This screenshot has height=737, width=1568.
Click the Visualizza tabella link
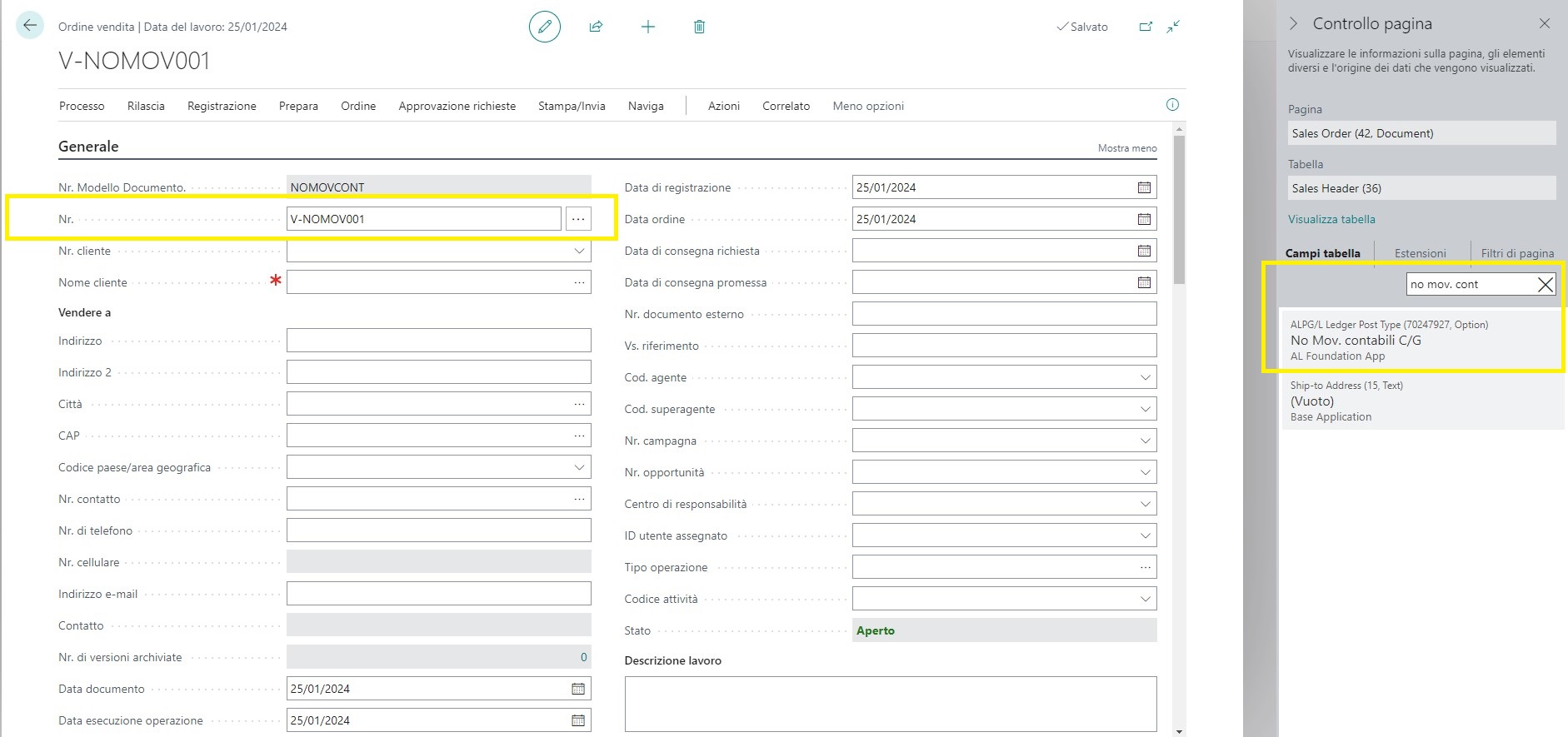pyautogui.click(x=1331, y=219)
